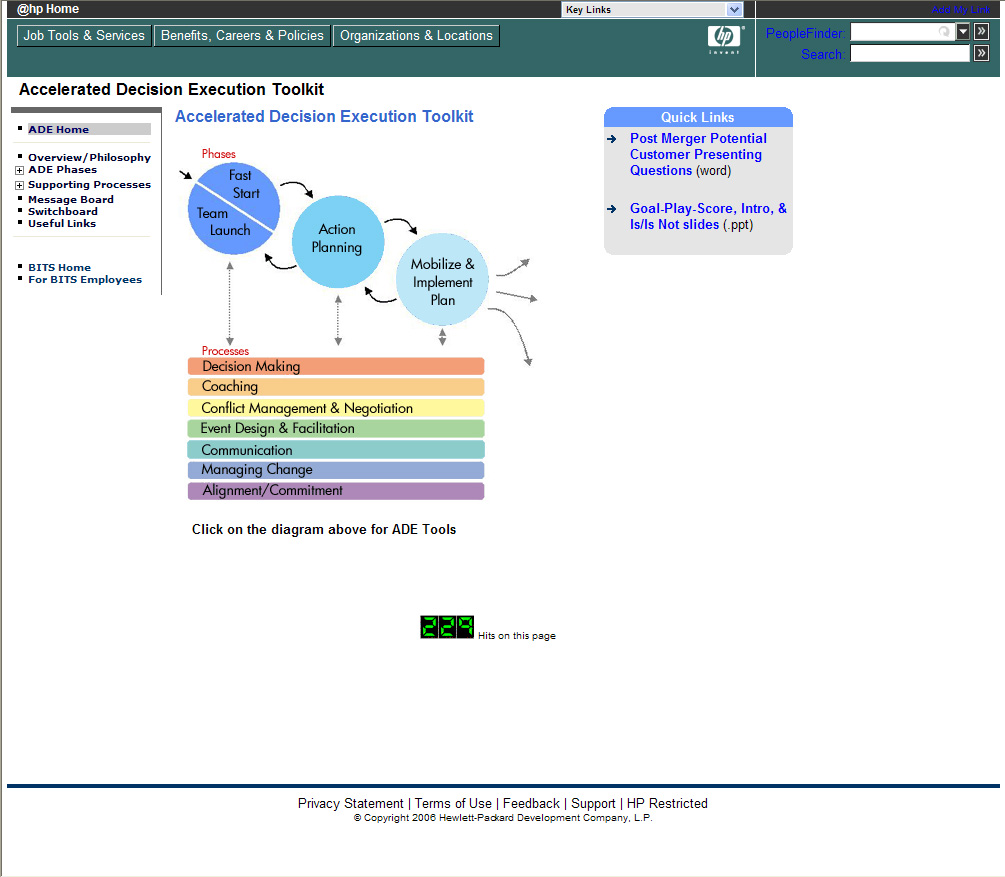Click the Action Planning circle in the diagram
The height and width of the screenshot is (877, 1005).
click(x=337, y=240)
